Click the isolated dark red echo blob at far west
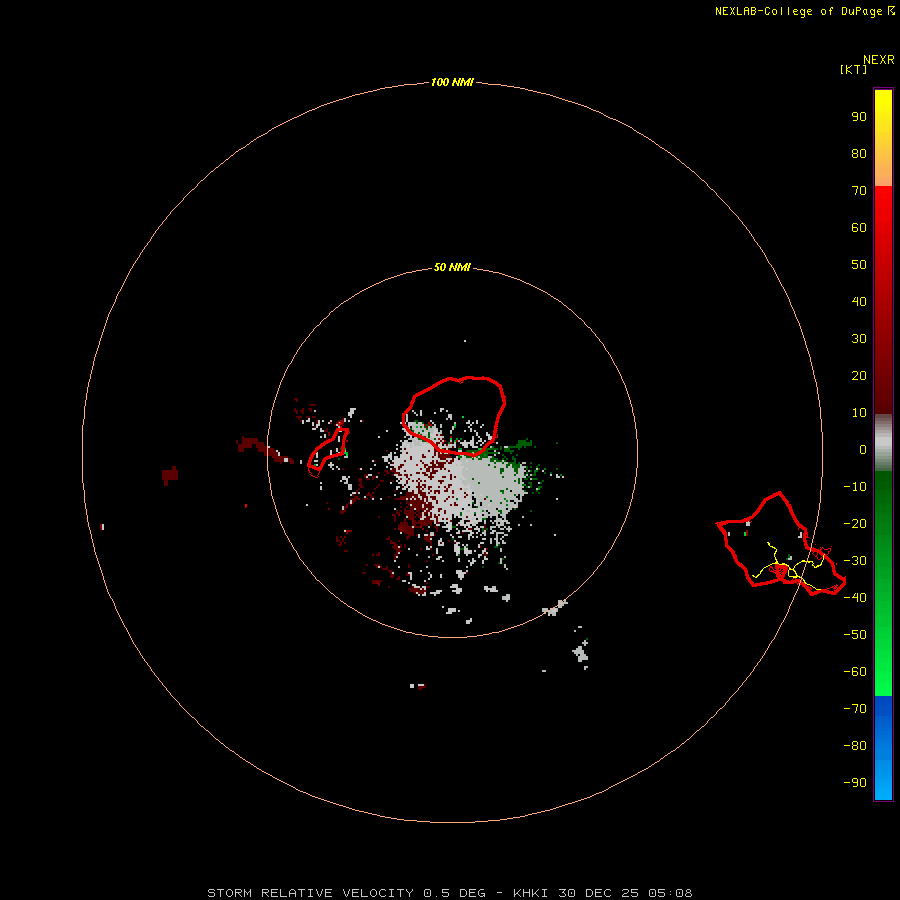This screenshot has height=900, width=900. point(170,475)
